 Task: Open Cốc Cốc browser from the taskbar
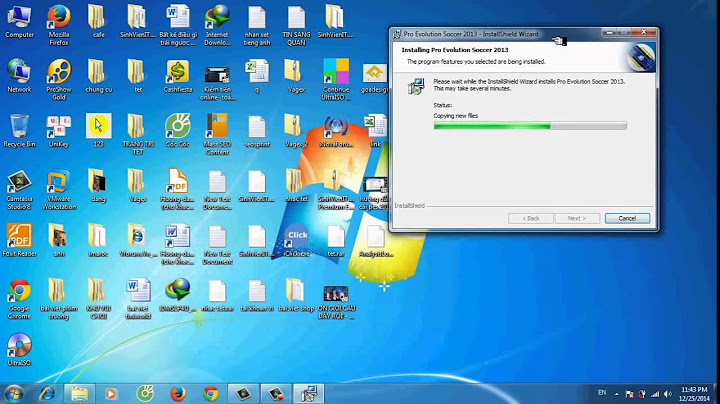145,394
